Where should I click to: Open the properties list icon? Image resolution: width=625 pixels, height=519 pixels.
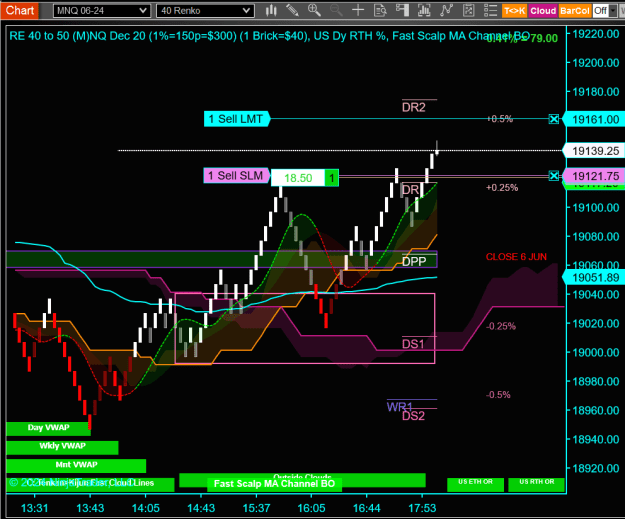pyautogui.click(x=490, y=10)
